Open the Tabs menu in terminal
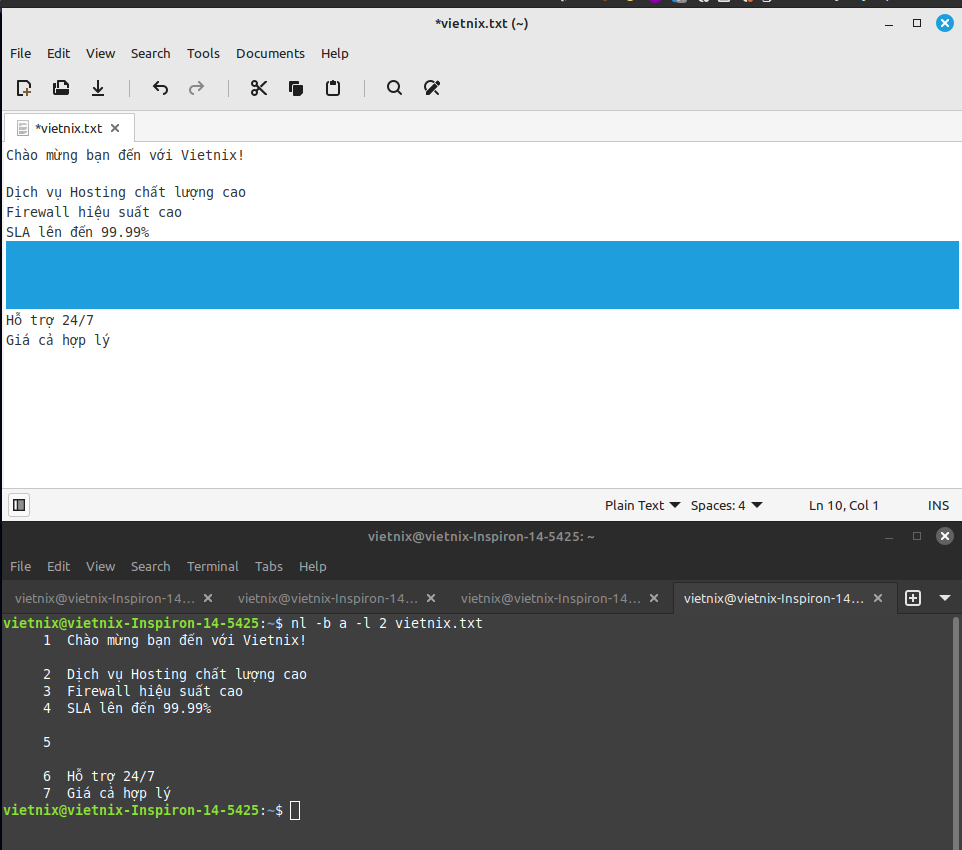The height and width of the screenshot is (850, 962). click(x=269, y=566)
